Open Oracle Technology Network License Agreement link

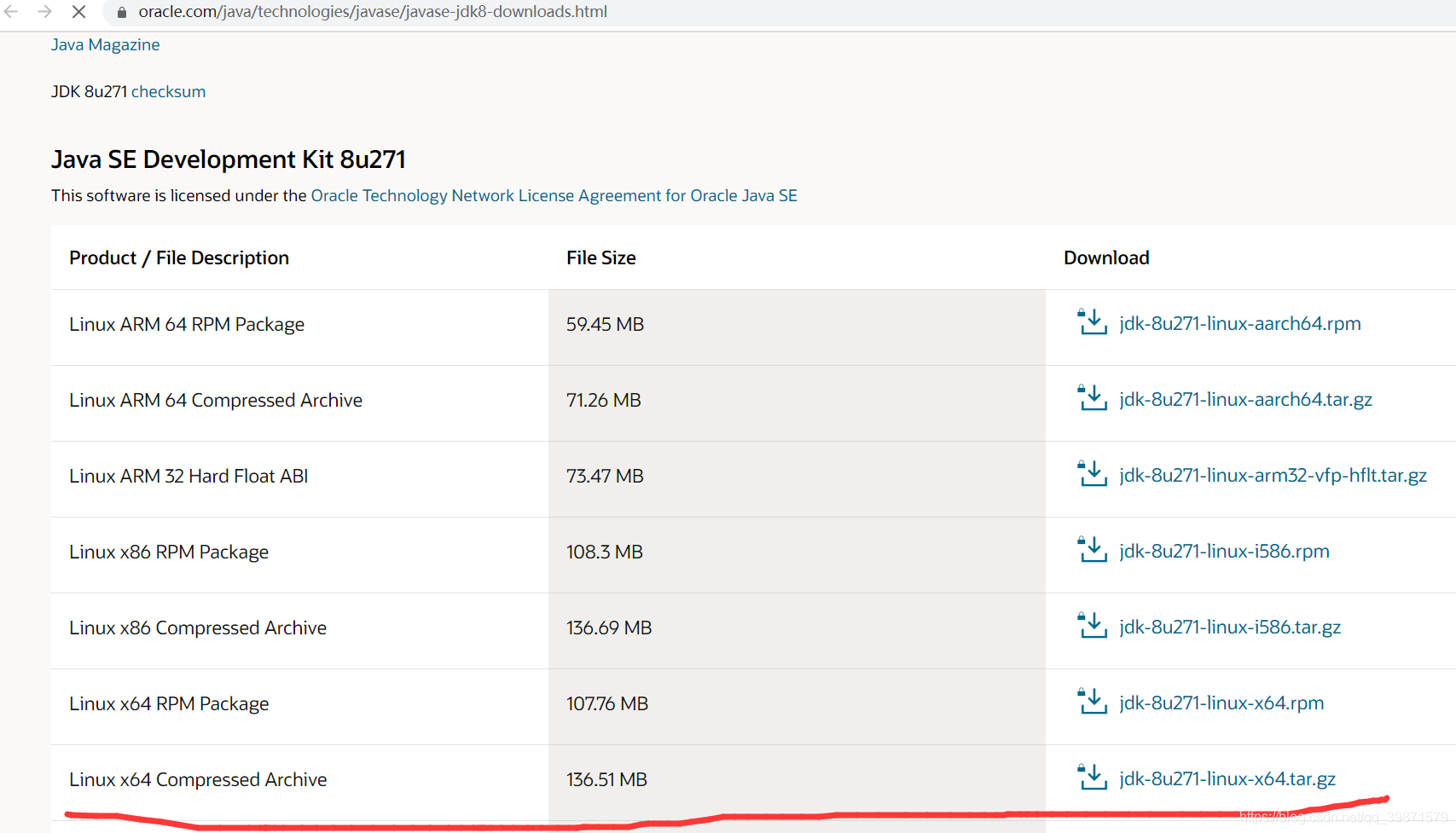pos(554,195)
